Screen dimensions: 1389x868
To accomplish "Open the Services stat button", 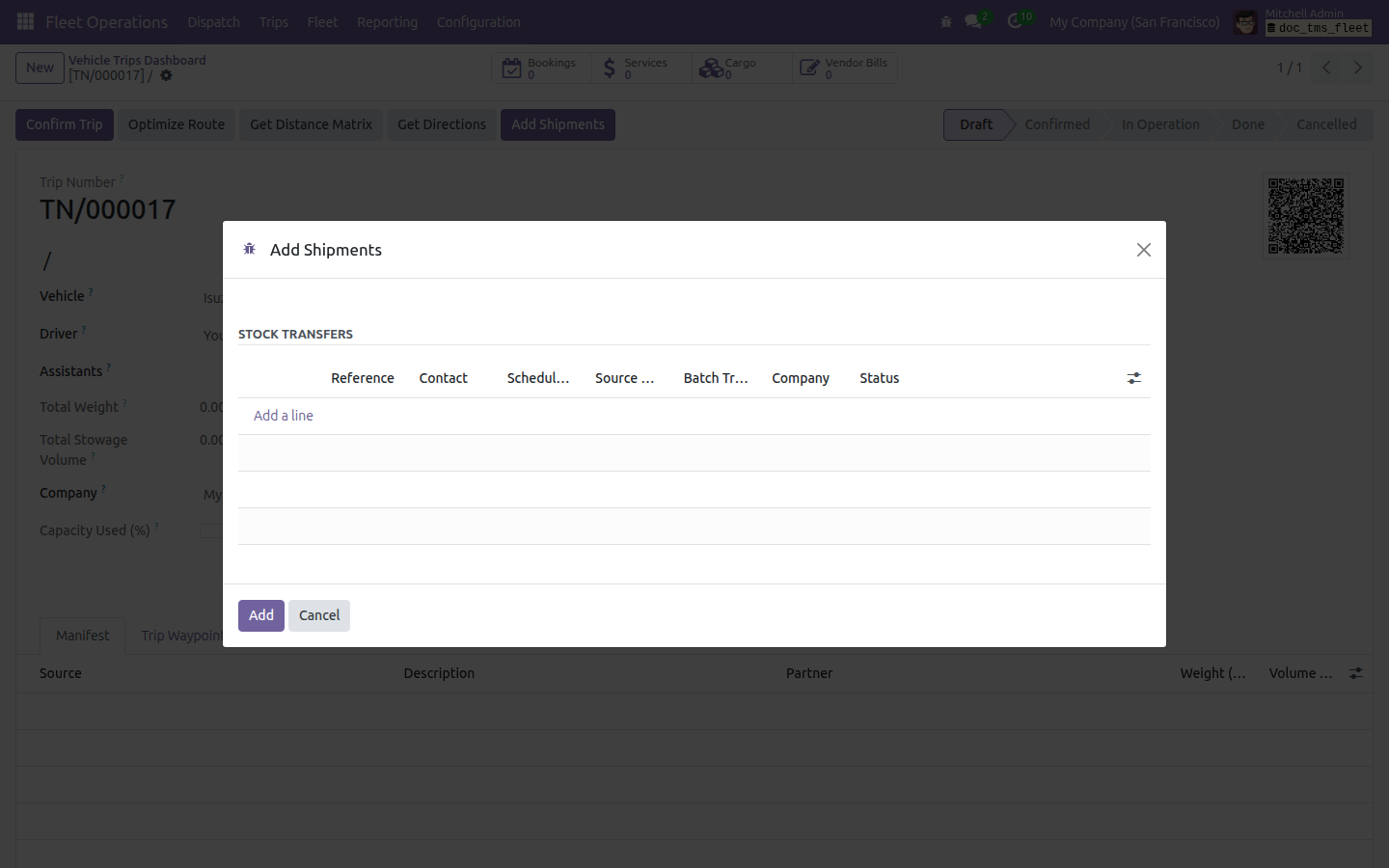I will click(641, 68).
